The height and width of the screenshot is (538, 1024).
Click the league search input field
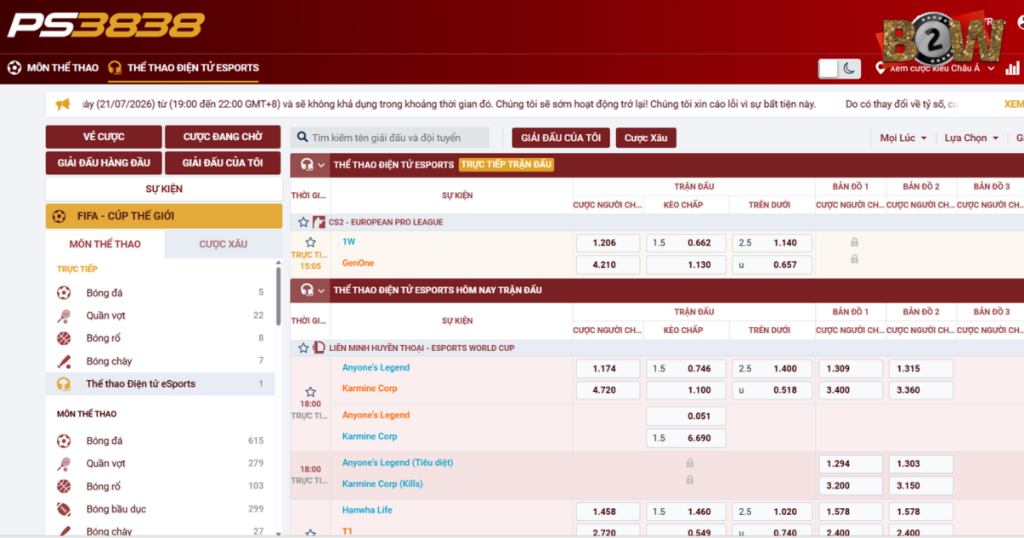[390, 138]
